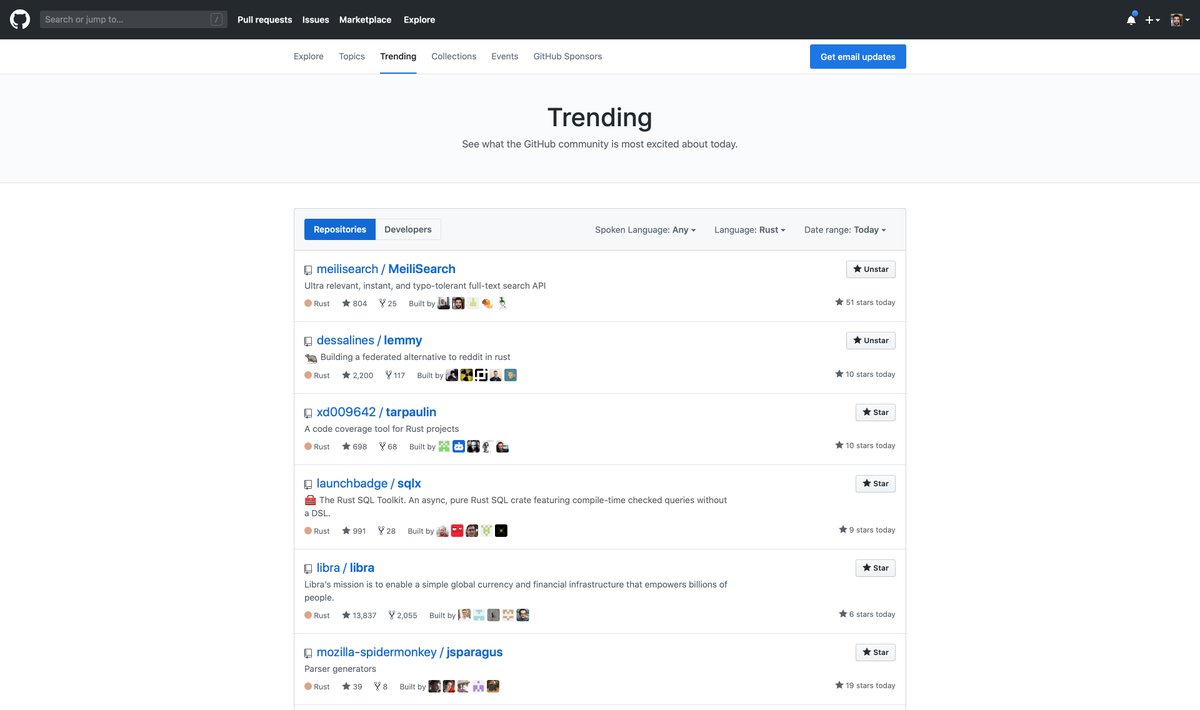The image size is (1200, 710).
Task: Click first contributor avatar of MeiliSearch
Action: click(444, 303)
